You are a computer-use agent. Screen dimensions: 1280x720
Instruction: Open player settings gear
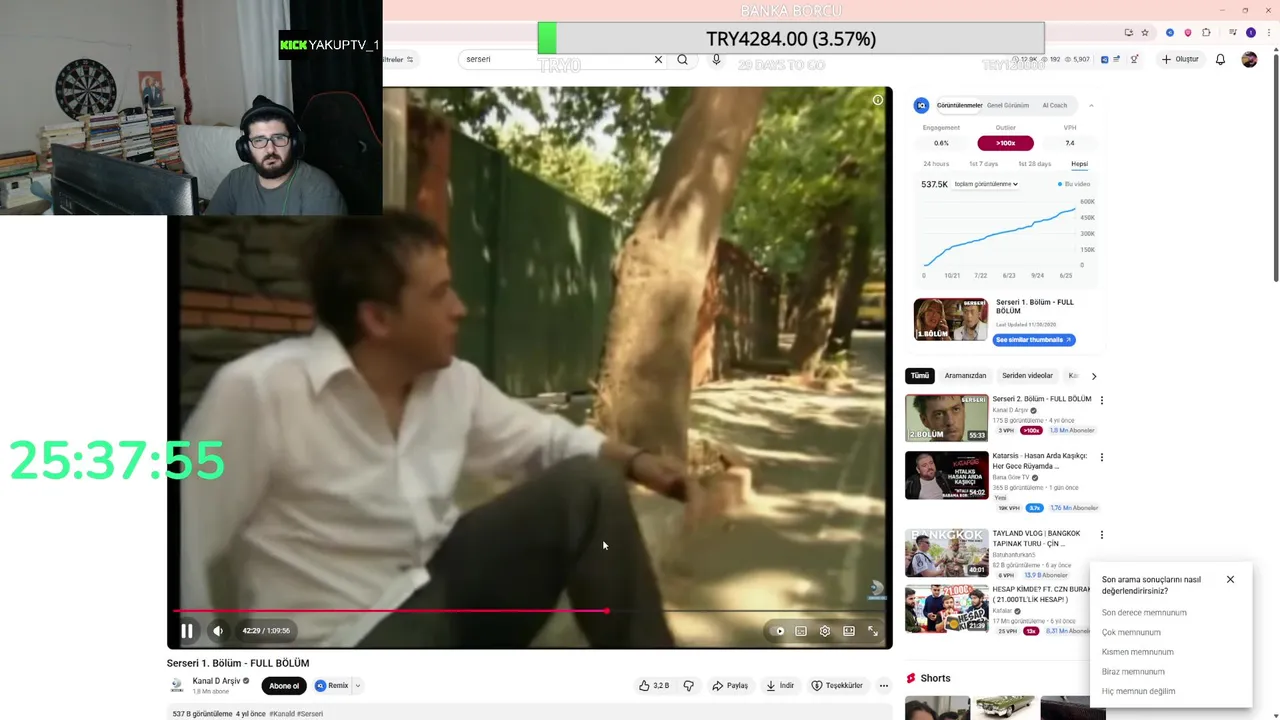tap(825, 631)
